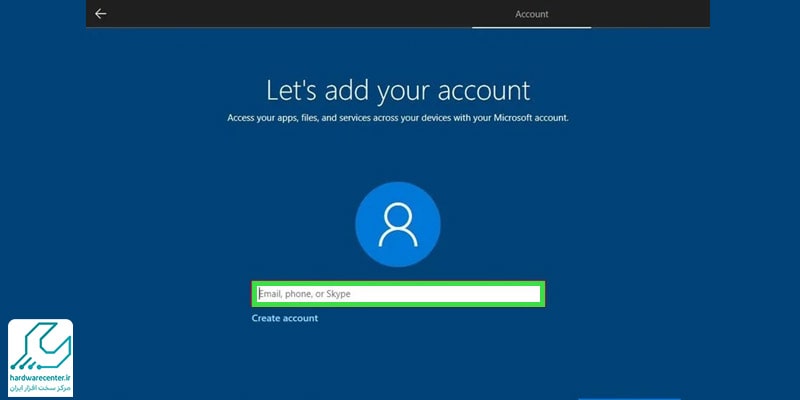Click the word "account" in the heading
This screenshot has width=800, height=400.
pos(480,90)
